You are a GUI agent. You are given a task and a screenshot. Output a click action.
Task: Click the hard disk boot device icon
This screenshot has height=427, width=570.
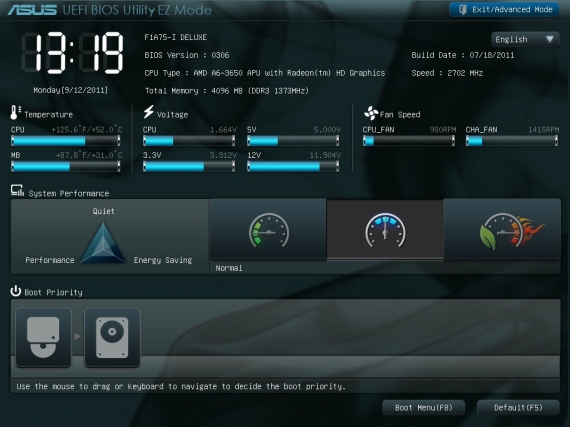(x=112, y=337)
